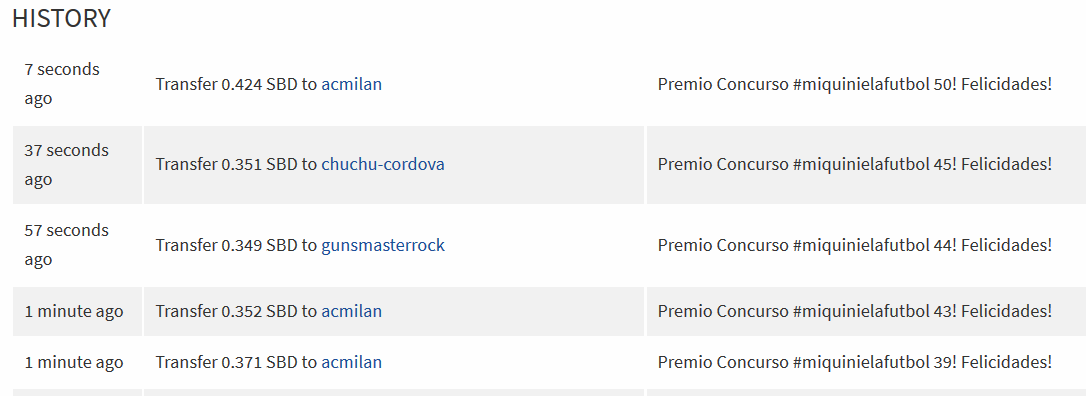Click the memo for #miquinielafutbol 50
1086x396 pixels.
[x=855, y=84]
